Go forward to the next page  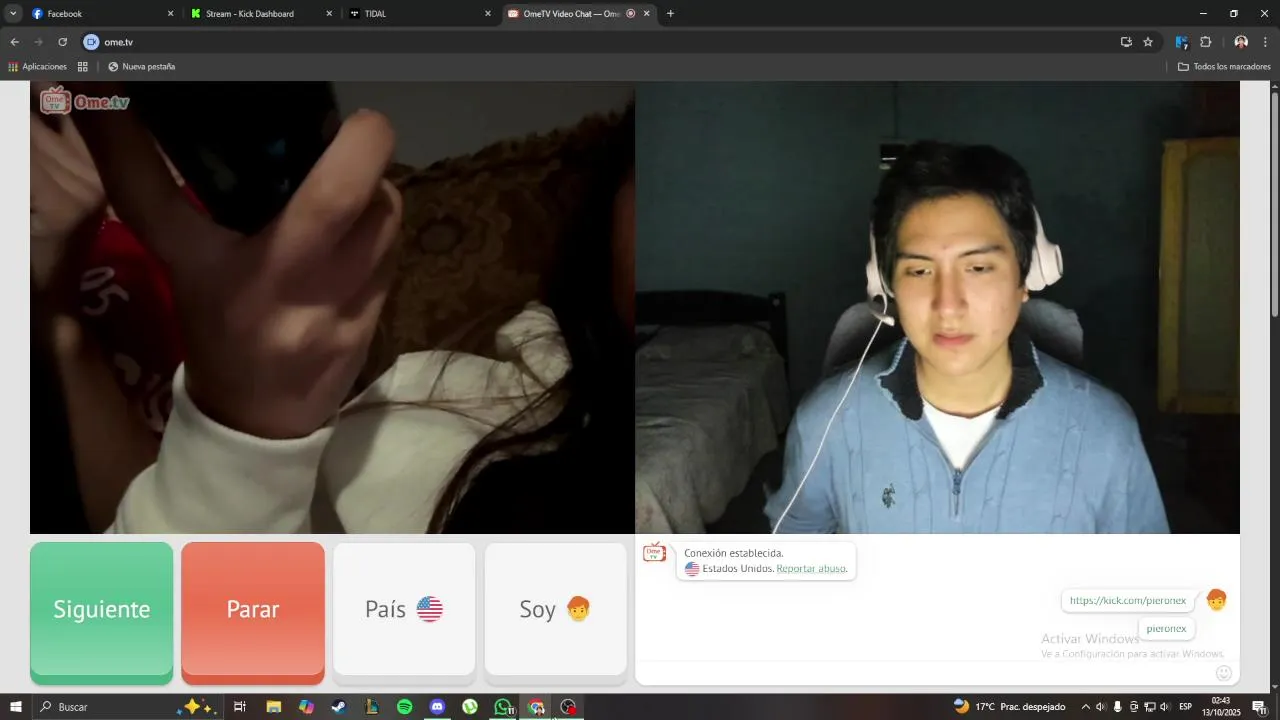tap(39, 42)
